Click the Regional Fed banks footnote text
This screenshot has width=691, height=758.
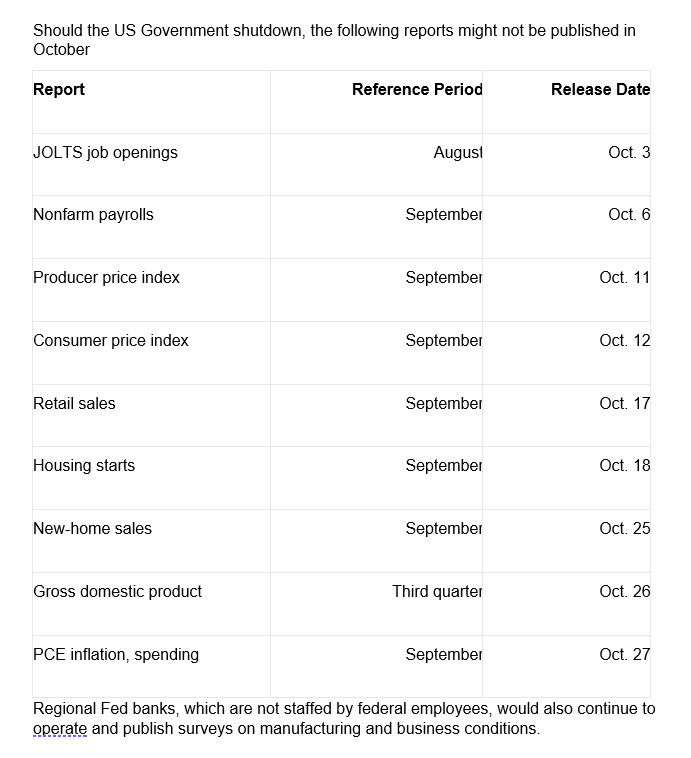tap(344, 718)
